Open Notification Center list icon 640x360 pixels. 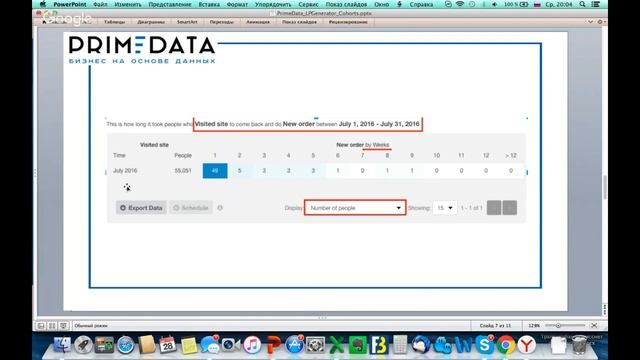pyautogui.click(x=596, y=4)
